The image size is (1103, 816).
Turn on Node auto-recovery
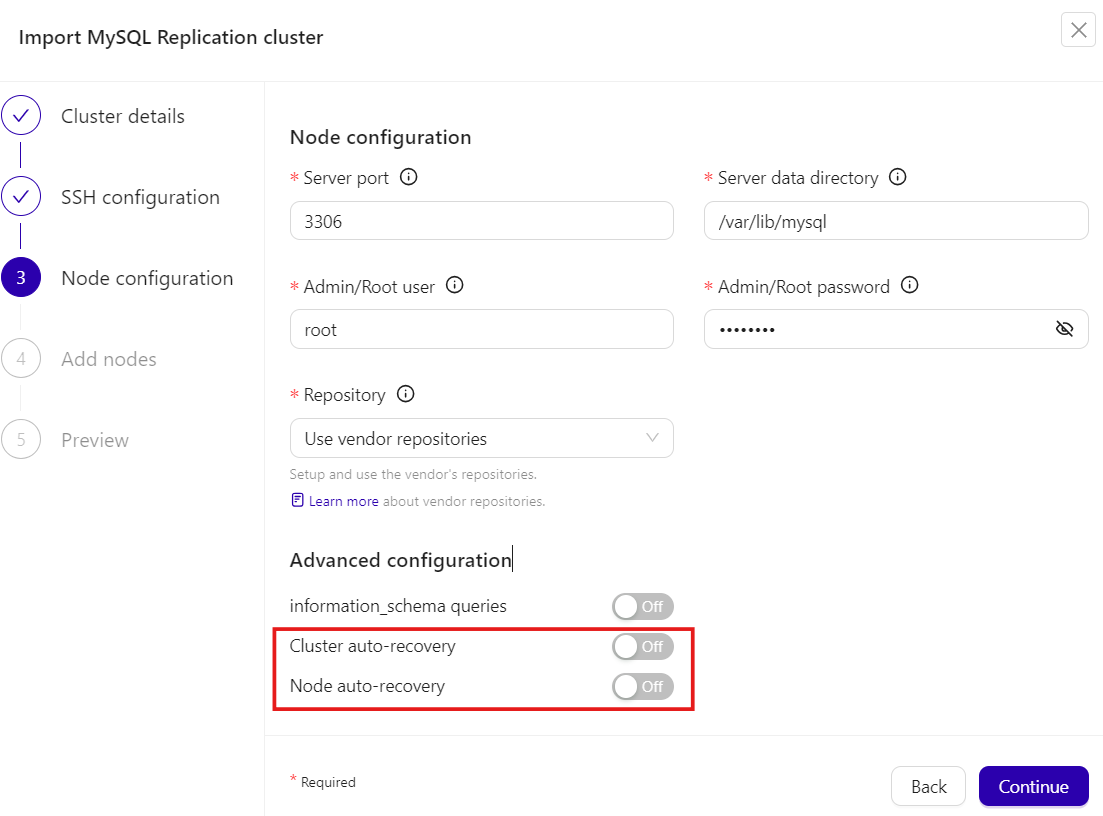click(643, 687)
